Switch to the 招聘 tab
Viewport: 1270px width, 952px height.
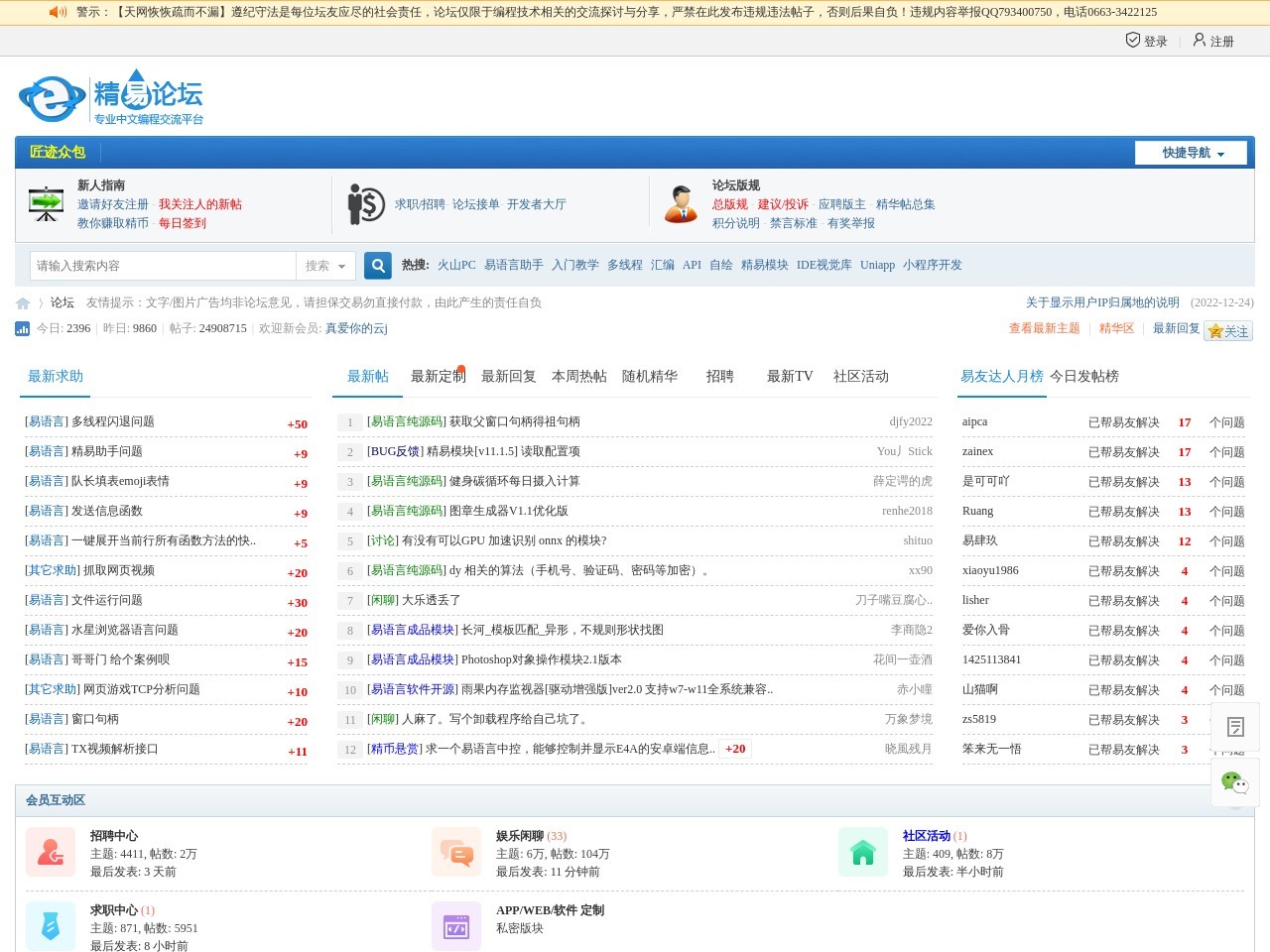click(x=720, y=377)
